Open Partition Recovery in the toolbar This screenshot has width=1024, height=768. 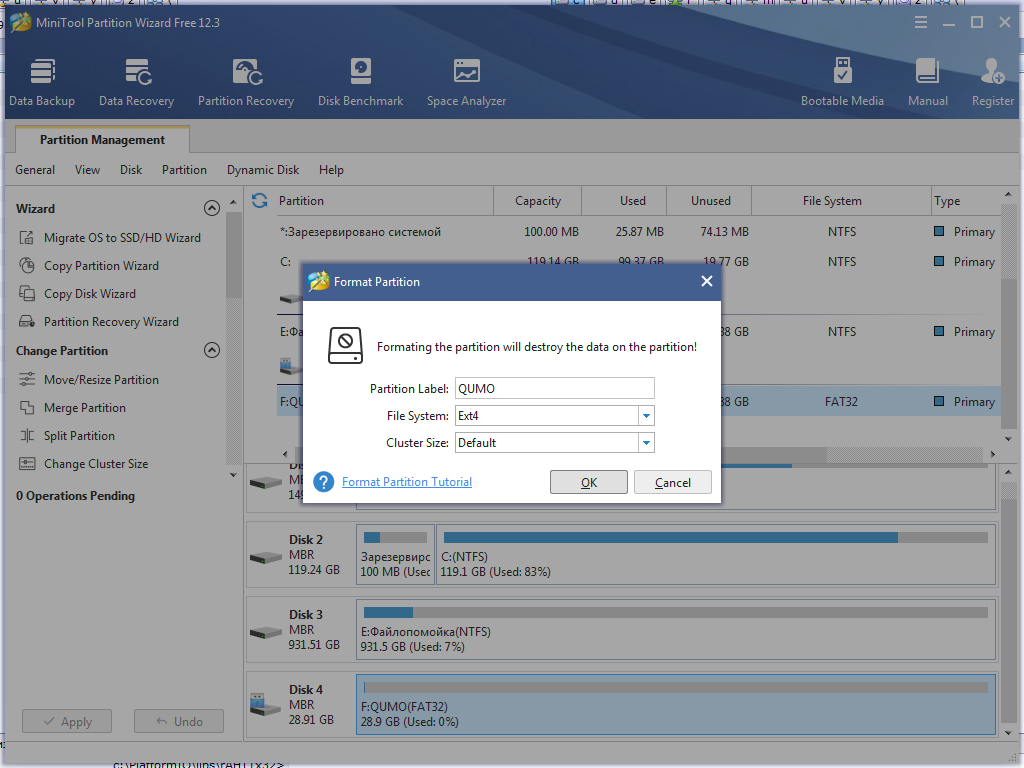coord(246,83)
